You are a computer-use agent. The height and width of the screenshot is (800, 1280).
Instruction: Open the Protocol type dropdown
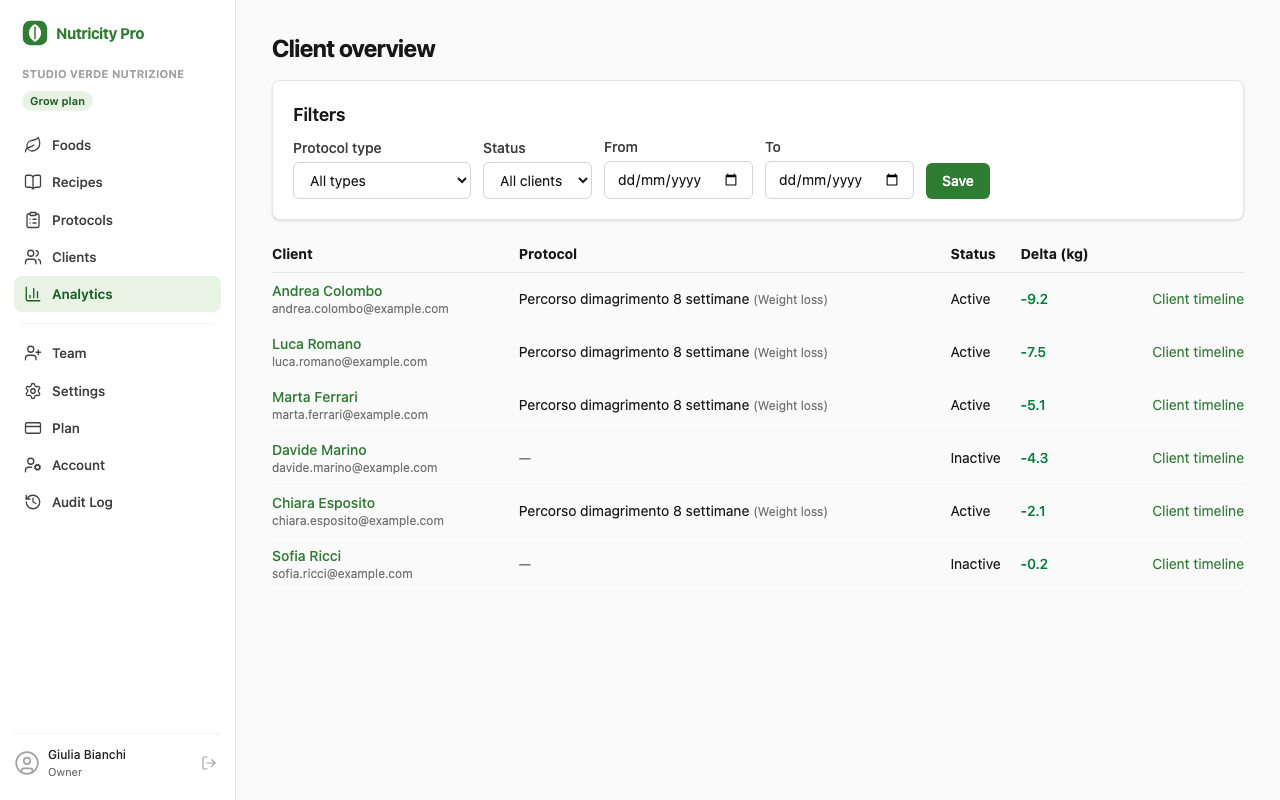(382, 181)
